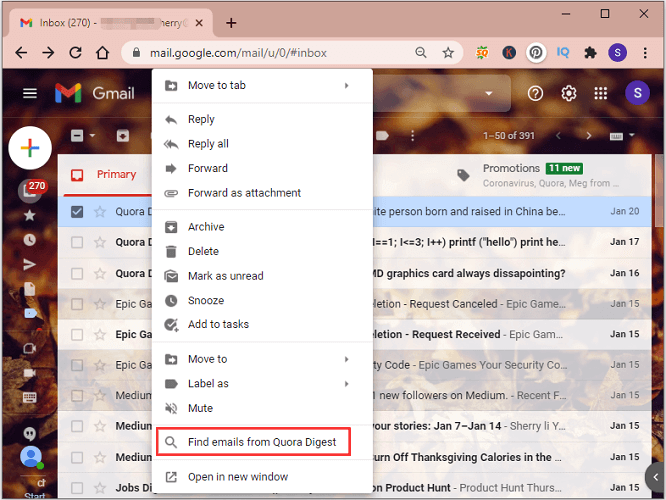Open Gmail settings gear

click(x=569, y=93)
